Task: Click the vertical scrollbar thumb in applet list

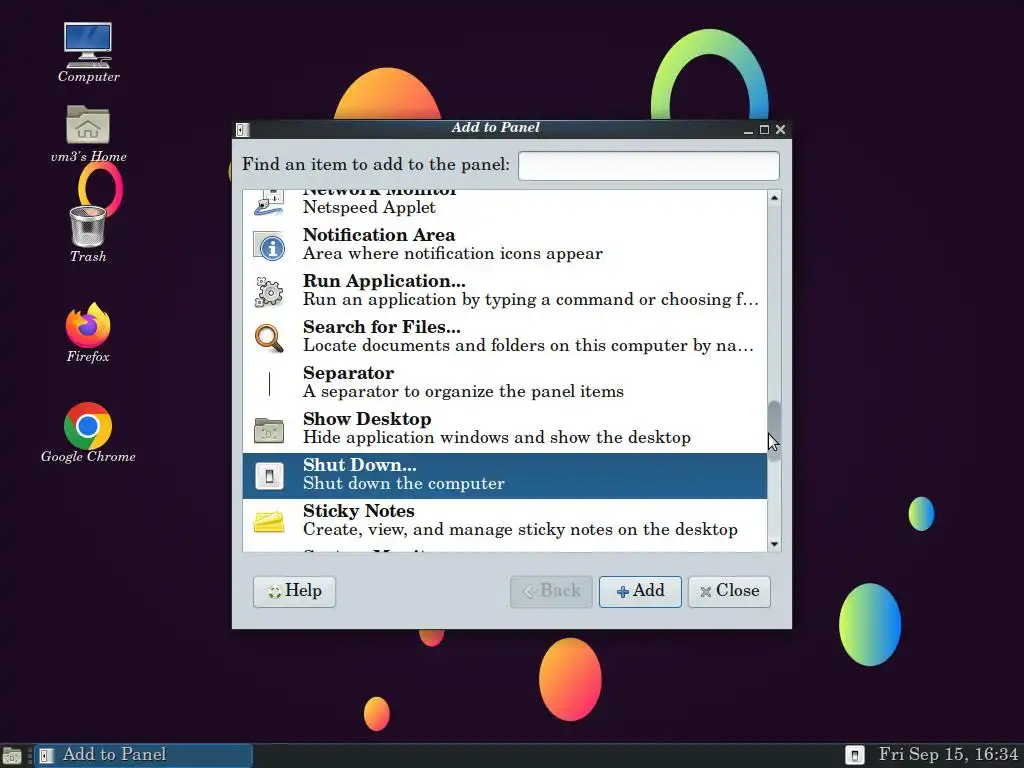Action: tap(774, 431)
